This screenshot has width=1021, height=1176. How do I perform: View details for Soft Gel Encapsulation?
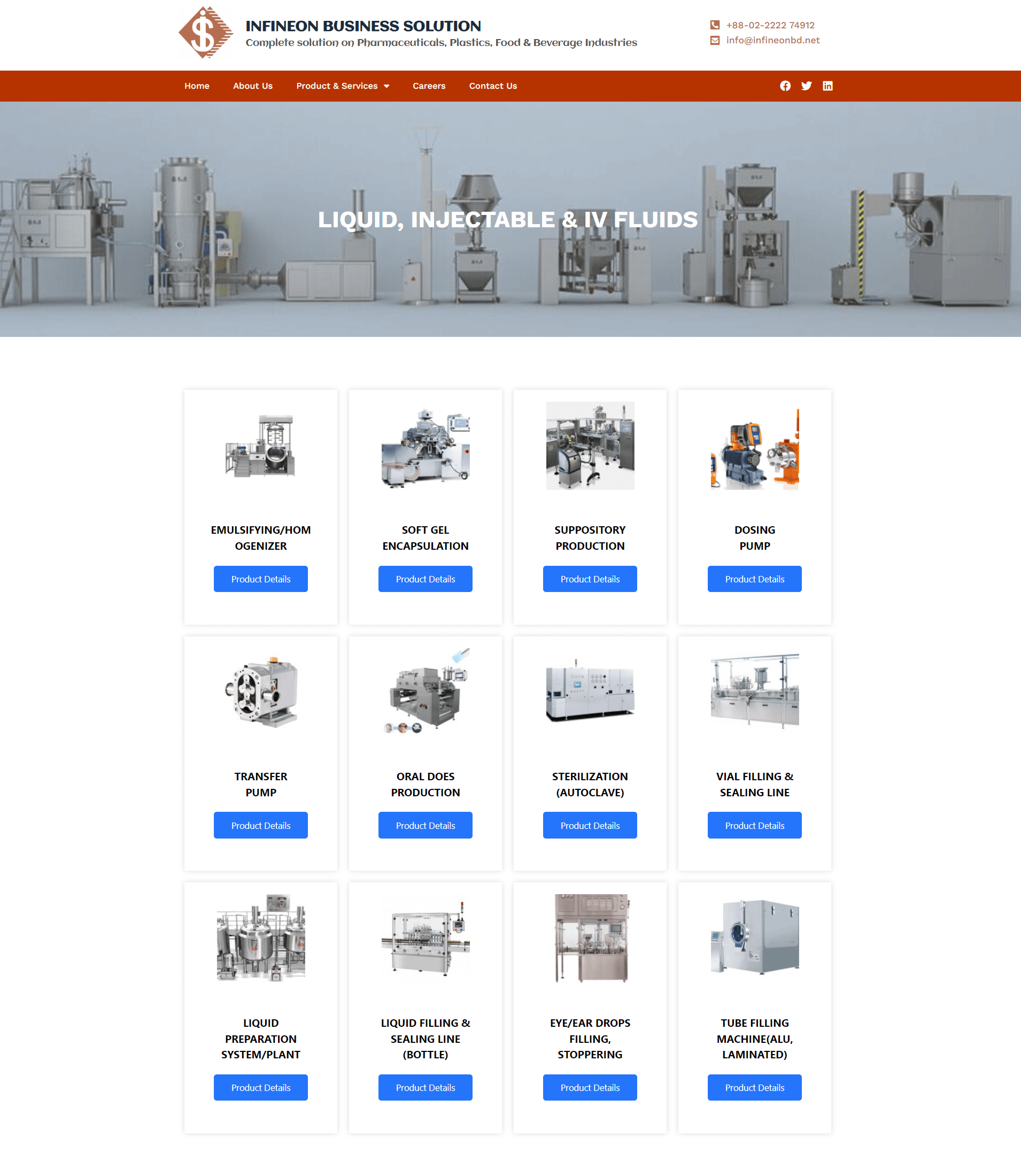coord(425,579)
